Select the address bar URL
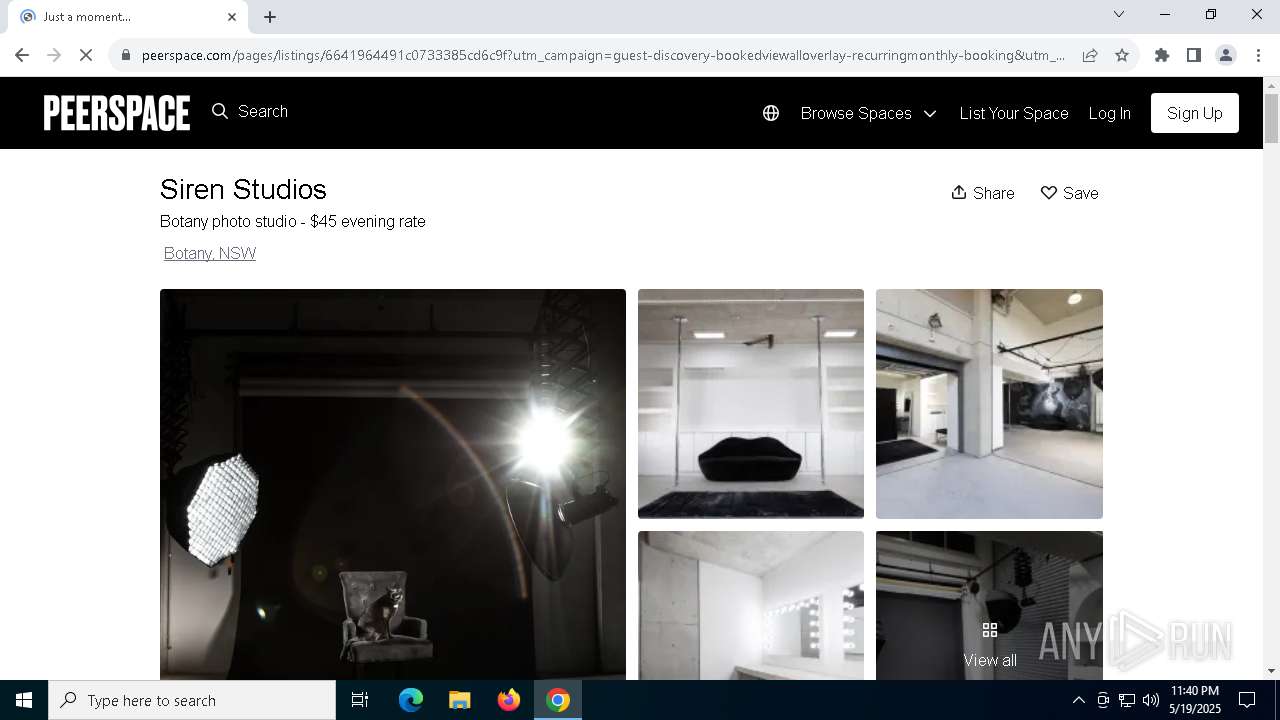The width and height of the screenshot is (1280, 720). click(x=603, y=55)
